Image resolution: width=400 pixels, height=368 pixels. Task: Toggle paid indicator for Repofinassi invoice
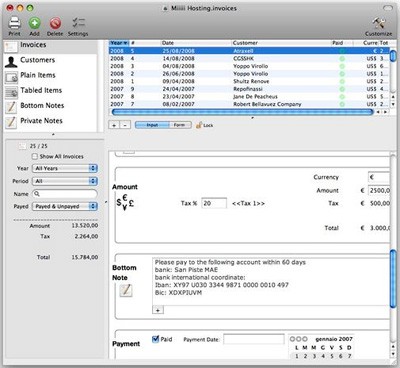(x=342, y=89)
